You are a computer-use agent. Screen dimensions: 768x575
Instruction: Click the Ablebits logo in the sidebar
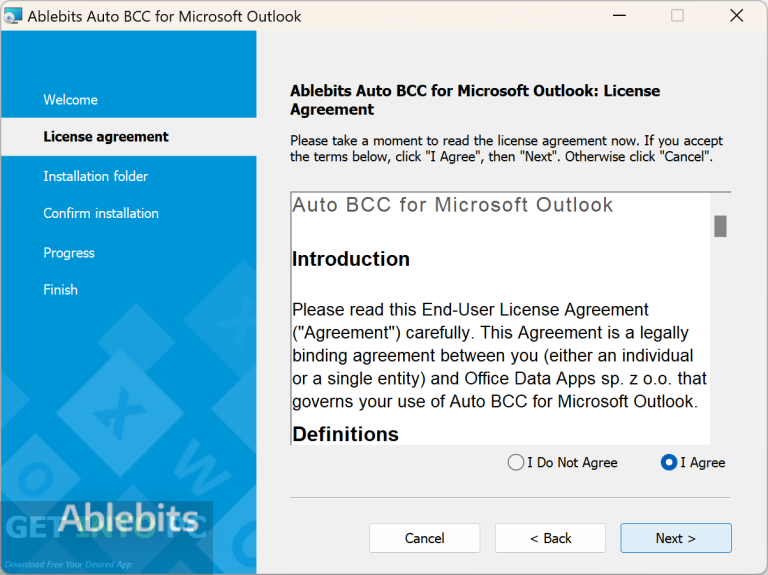[128, 518]
